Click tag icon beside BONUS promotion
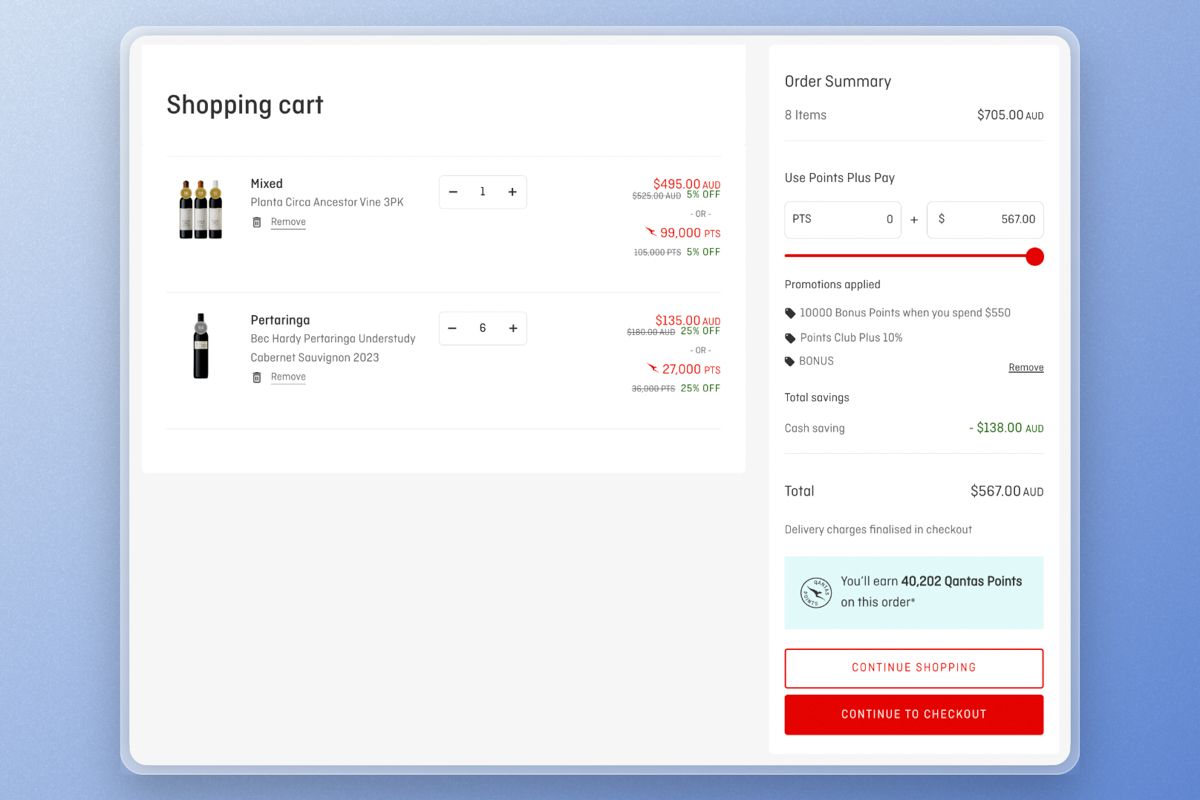The height and width of the screenshot is (800, 1200). [x=791, y=361]
